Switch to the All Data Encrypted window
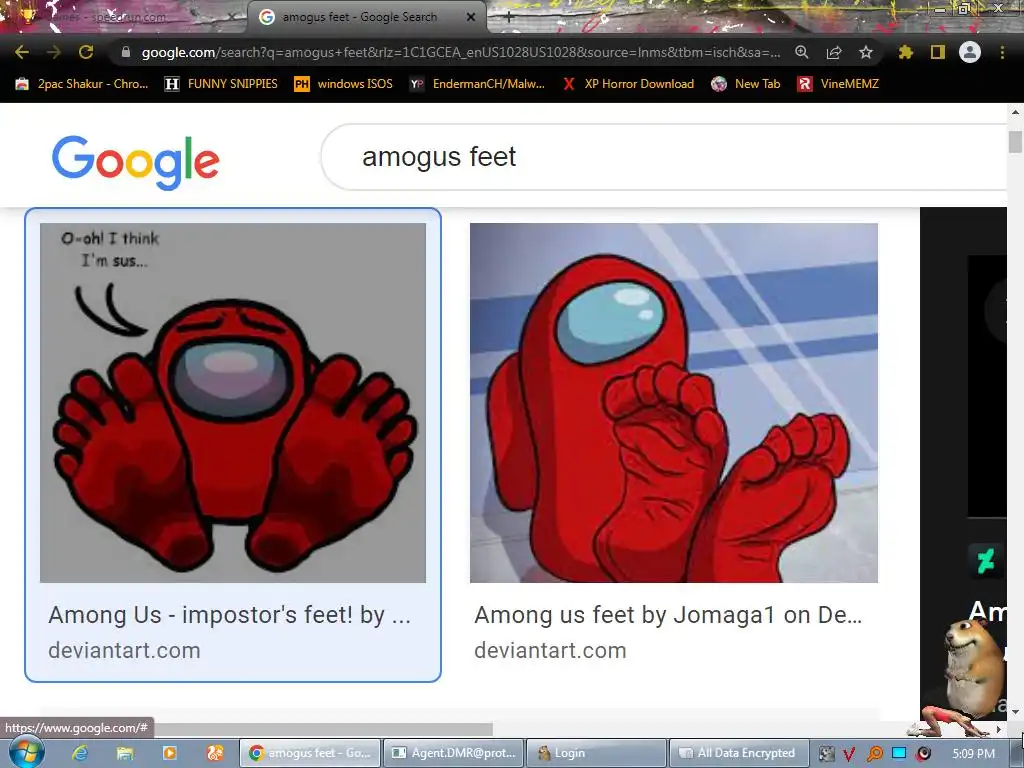This screenshot has height=768, width=1024. pos(739,753)
